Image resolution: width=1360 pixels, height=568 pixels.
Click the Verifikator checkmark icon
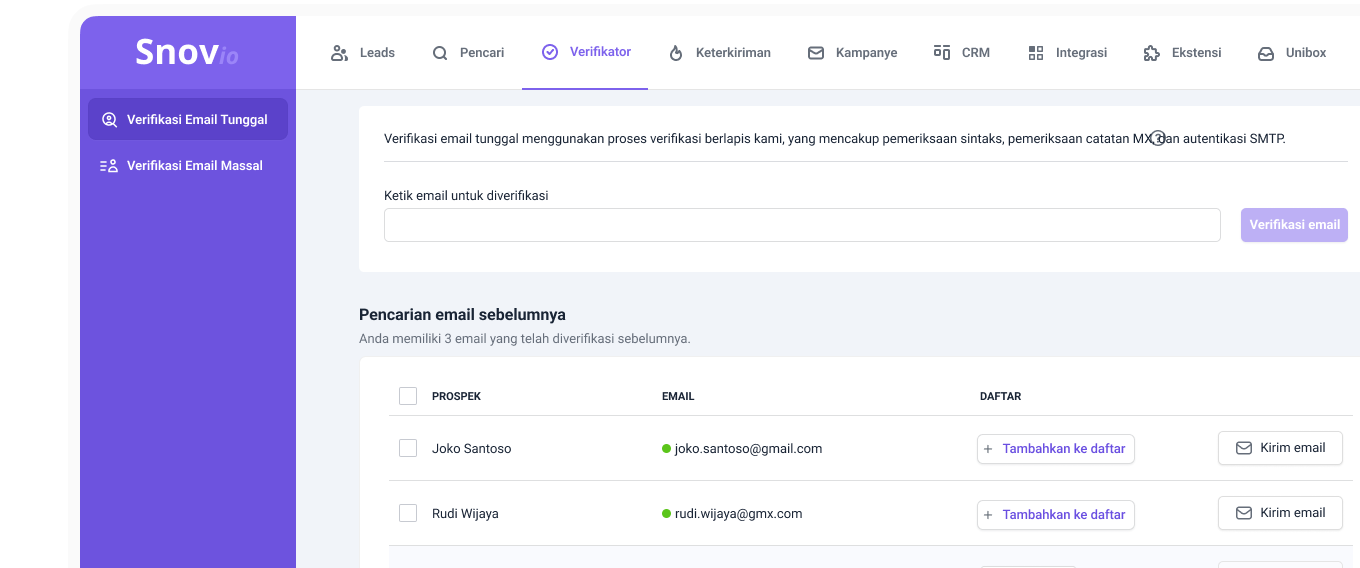[x=550, y=52]
